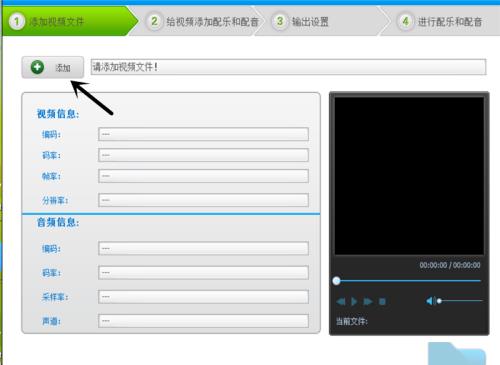Click the audio 编码 field
500x365 pixels.
[203, 248]
